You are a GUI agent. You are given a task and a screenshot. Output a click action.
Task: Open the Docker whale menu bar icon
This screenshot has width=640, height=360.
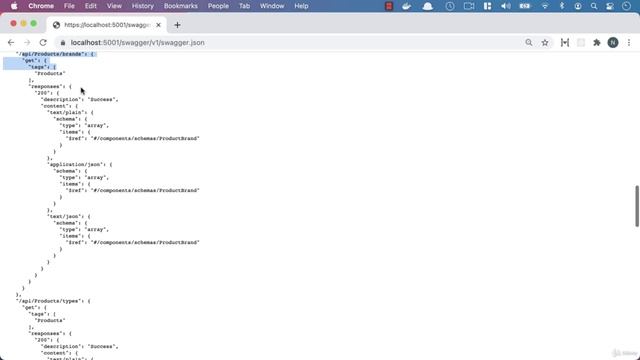pos(406,6)
